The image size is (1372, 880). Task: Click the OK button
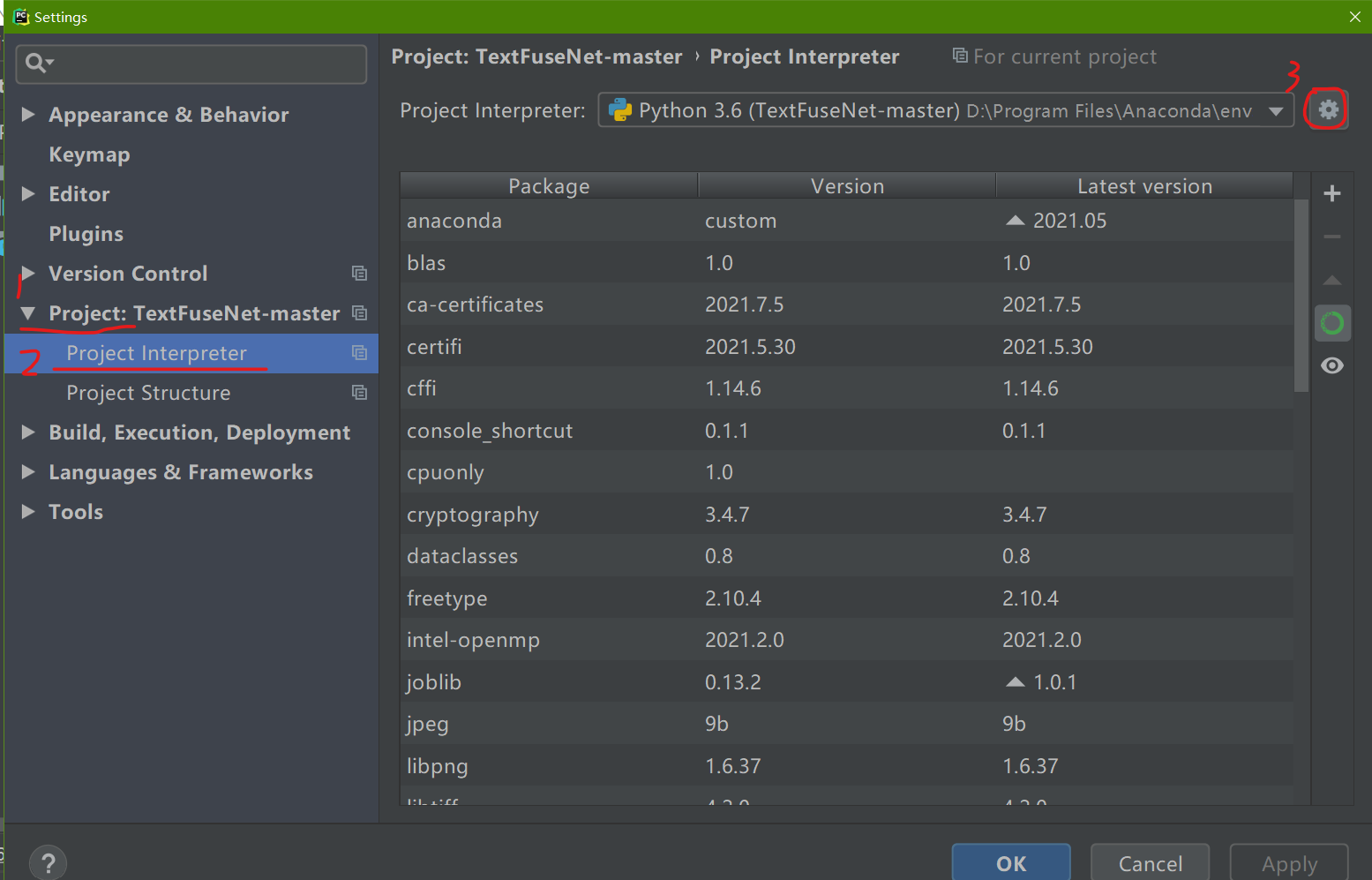1011,863
